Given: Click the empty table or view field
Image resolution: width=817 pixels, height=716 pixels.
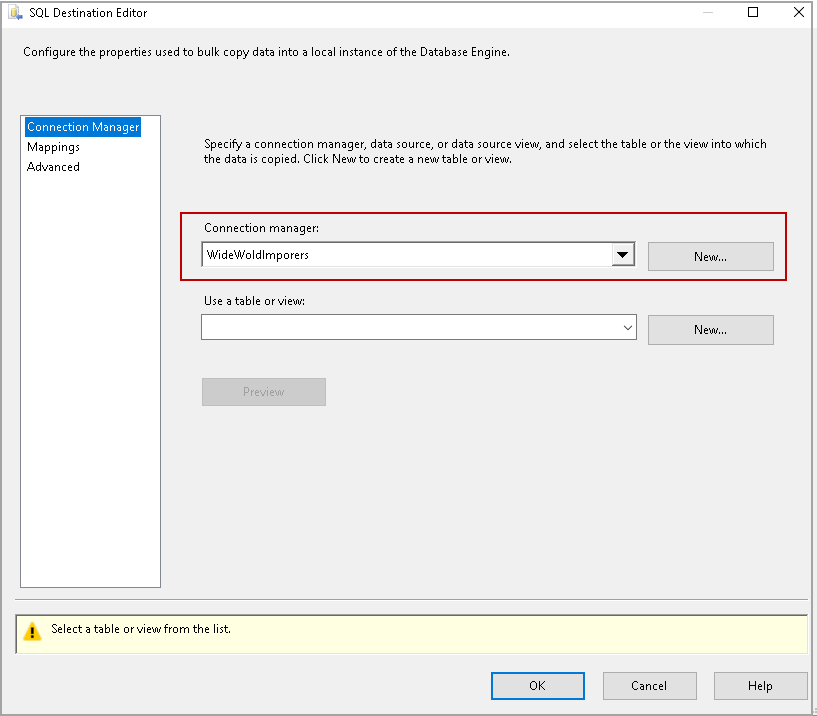Looking at the screenshot, I should 408,328.
